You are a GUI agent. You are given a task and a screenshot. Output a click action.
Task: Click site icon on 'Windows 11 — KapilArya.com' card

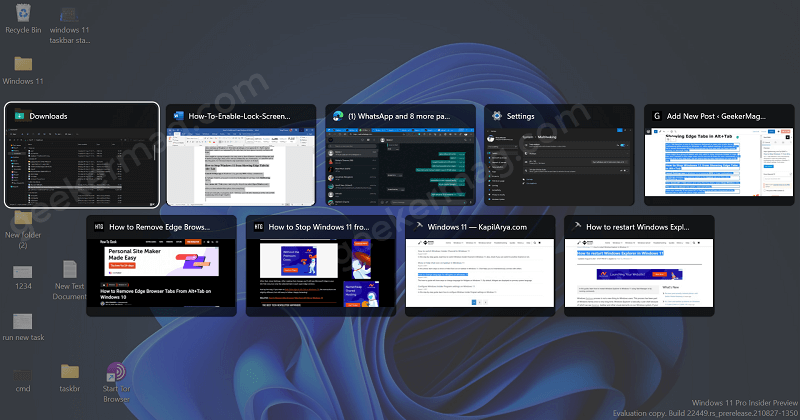point(418,225)
